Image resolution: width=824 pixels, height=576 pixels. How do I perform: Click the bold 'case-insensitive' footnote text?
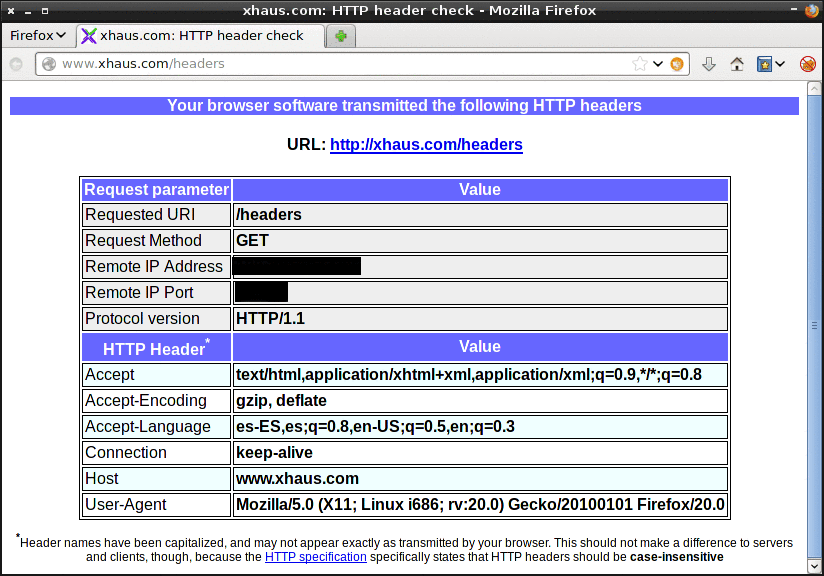point(677,557)
